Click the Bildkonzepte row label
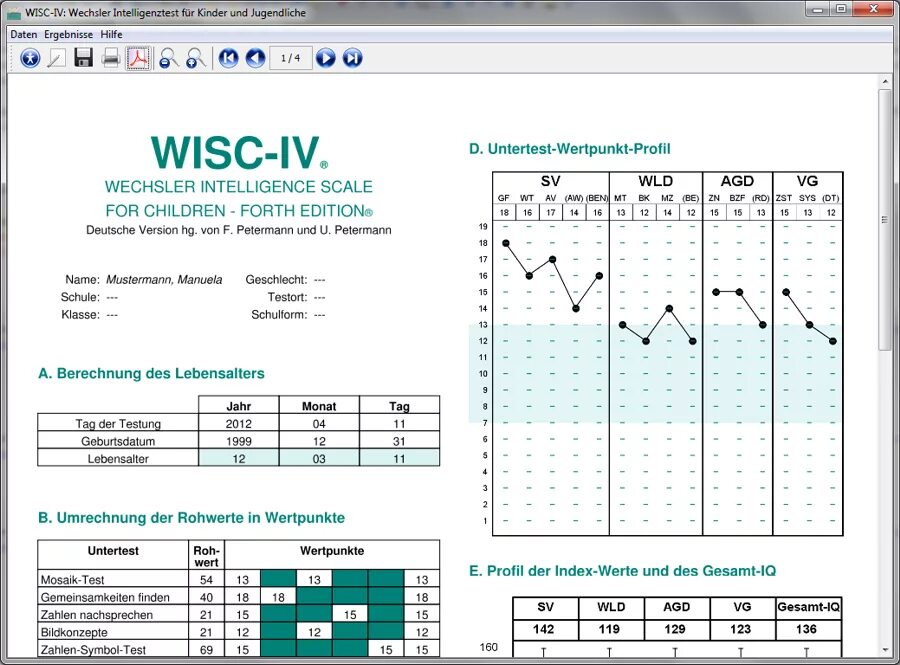This screenshot has height=665, width=900. [74, 632]
